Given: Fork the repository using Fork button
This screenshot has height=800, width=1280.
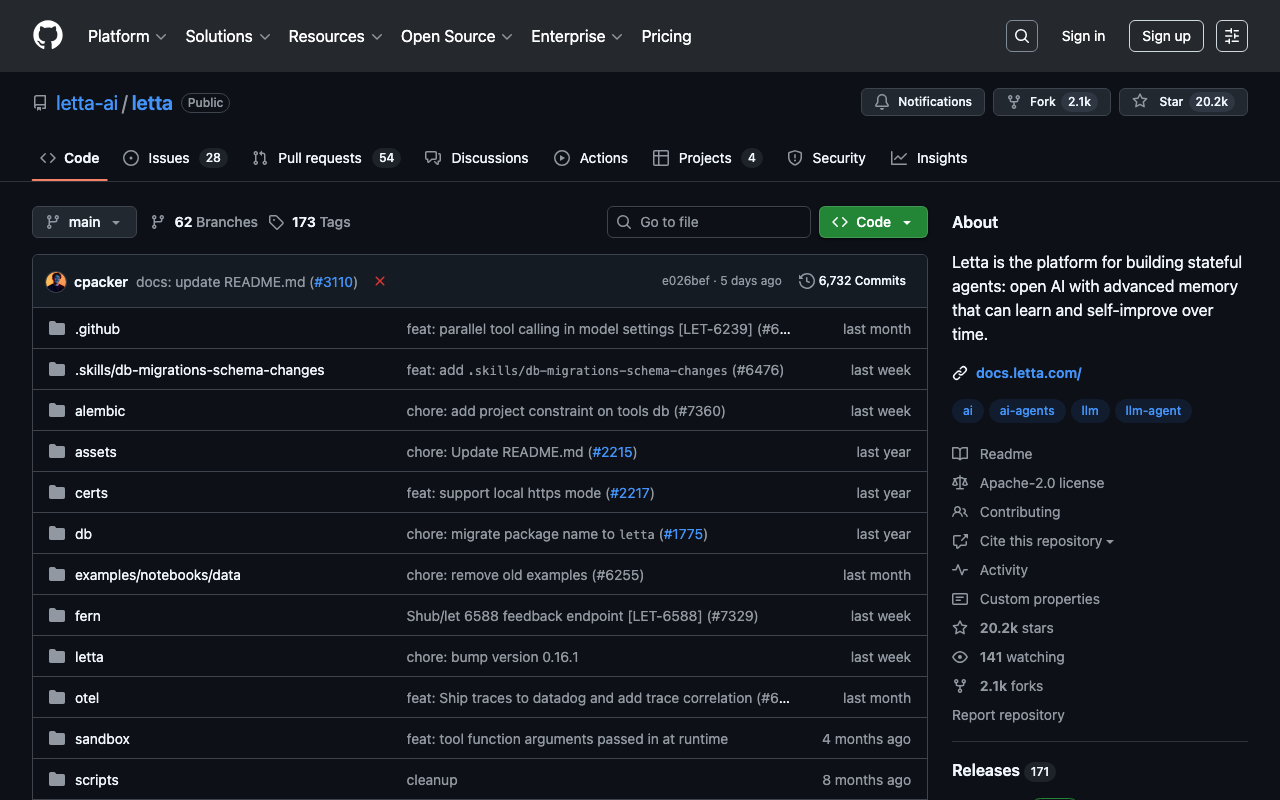Looking at the screenshot, I should pyautogui.click(x=1051, y=102).
